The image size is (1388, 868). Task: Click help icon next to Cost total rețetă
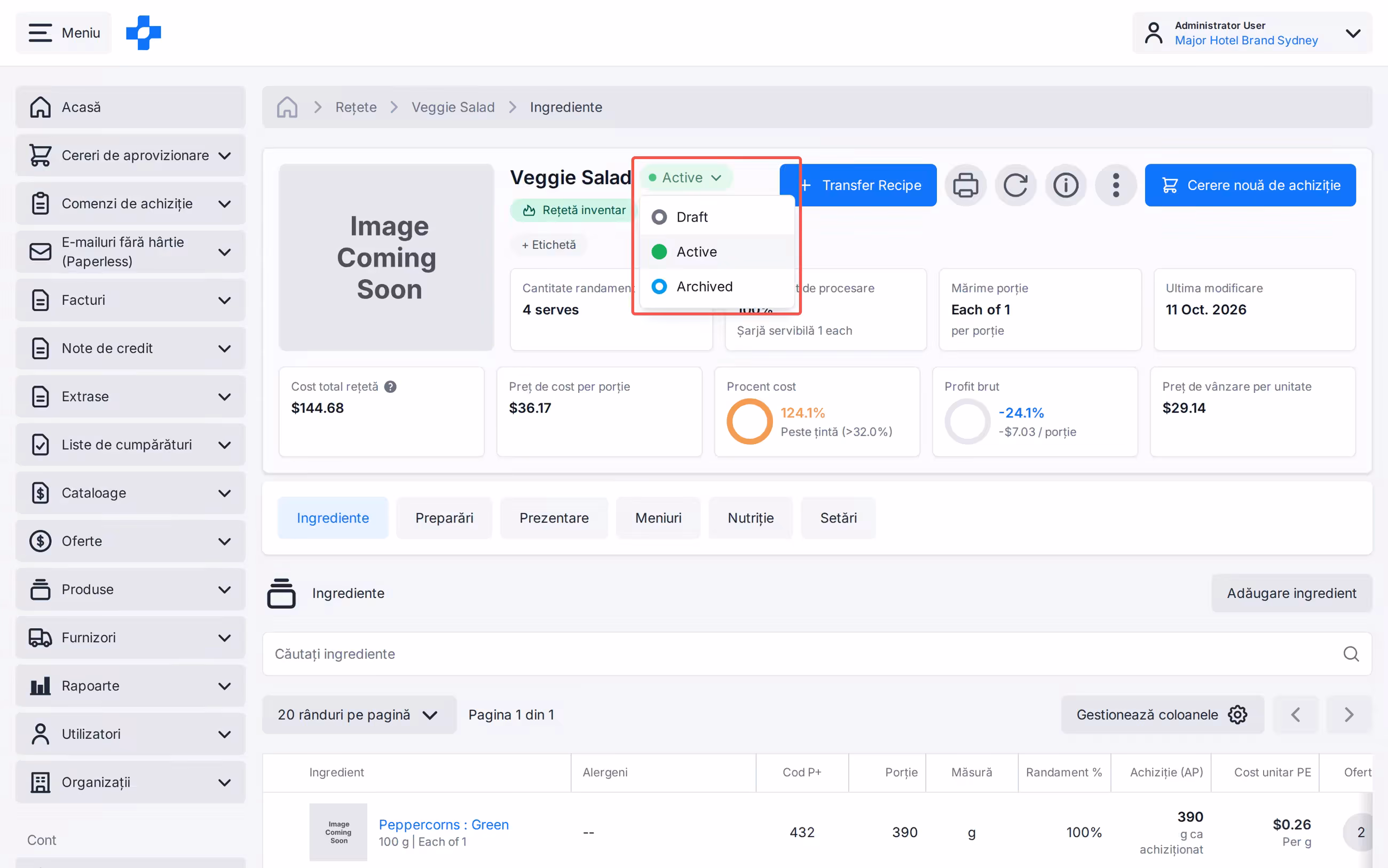(x=390, y=387)
